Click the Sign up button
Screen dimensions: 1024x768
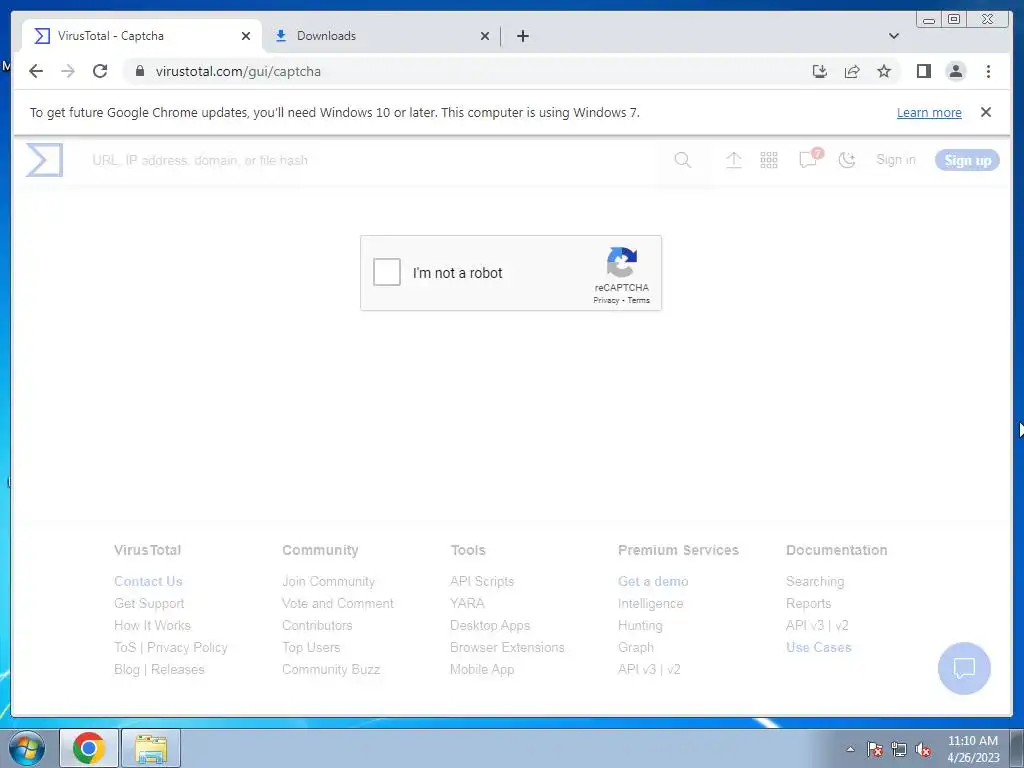pyautogui.click(x=967, y=160)
